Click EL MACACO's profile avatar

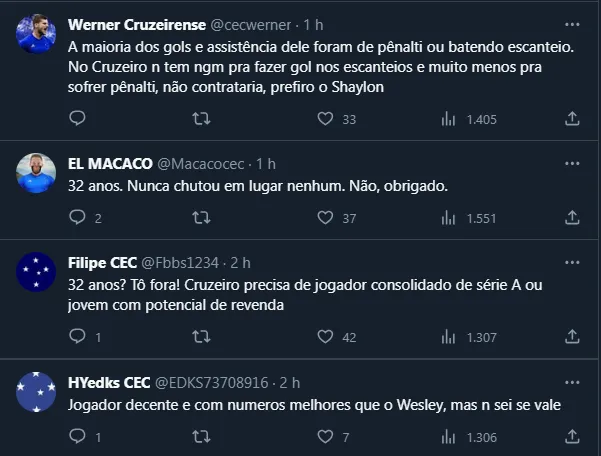coord(36,172)
